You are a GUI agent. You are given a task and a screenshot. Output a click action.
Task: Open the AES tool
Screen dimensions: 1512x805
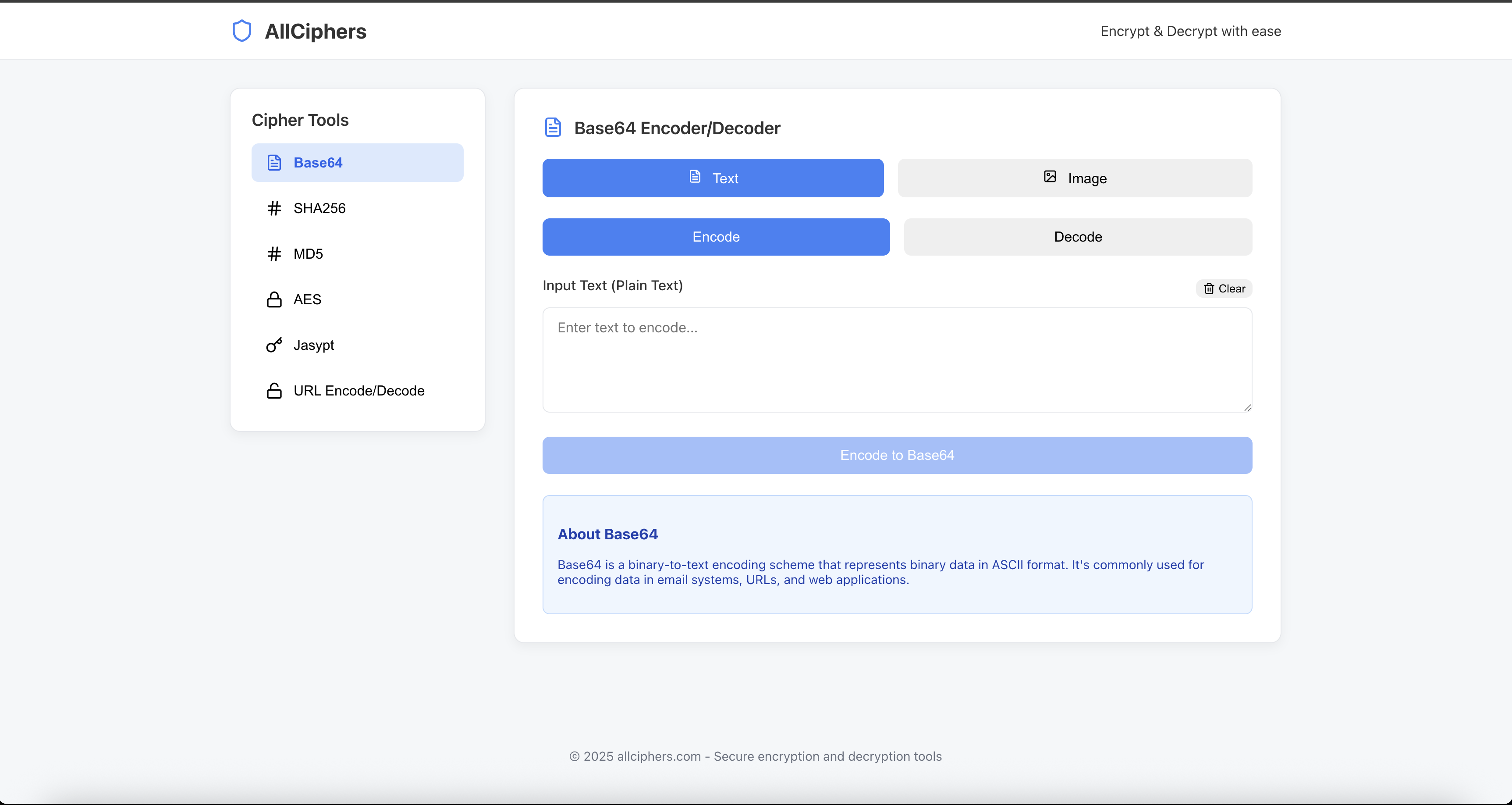point(358,299)
